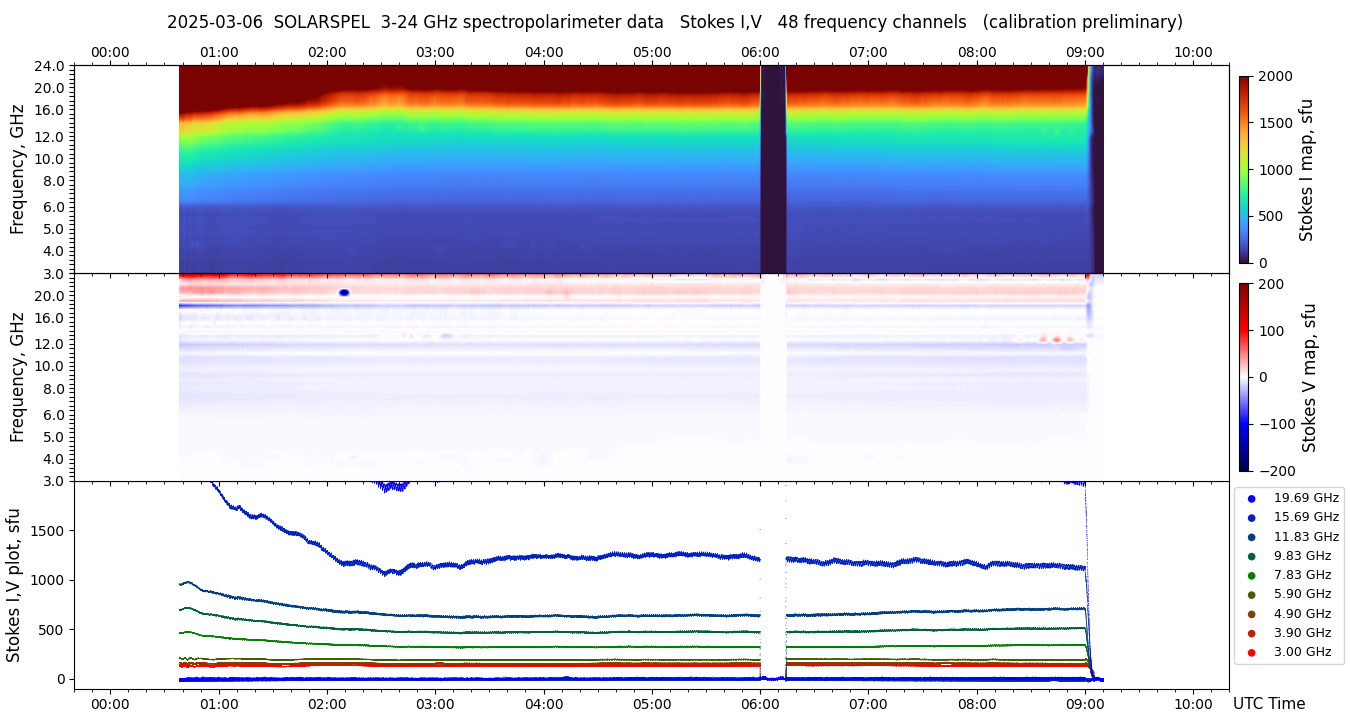Click the 06:00 tick on the bottom axis
Screen dimensions: 1350x725
760,704
